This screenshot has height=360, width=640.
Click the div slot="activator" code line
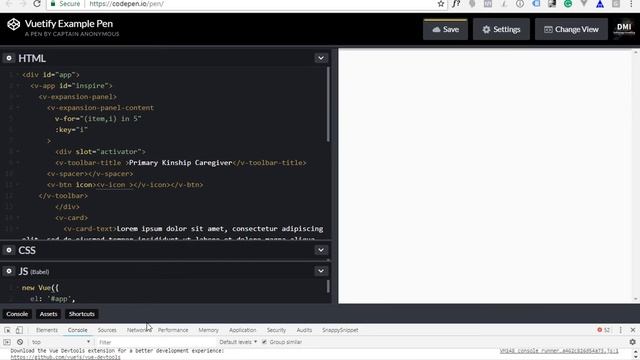[100, 151]
